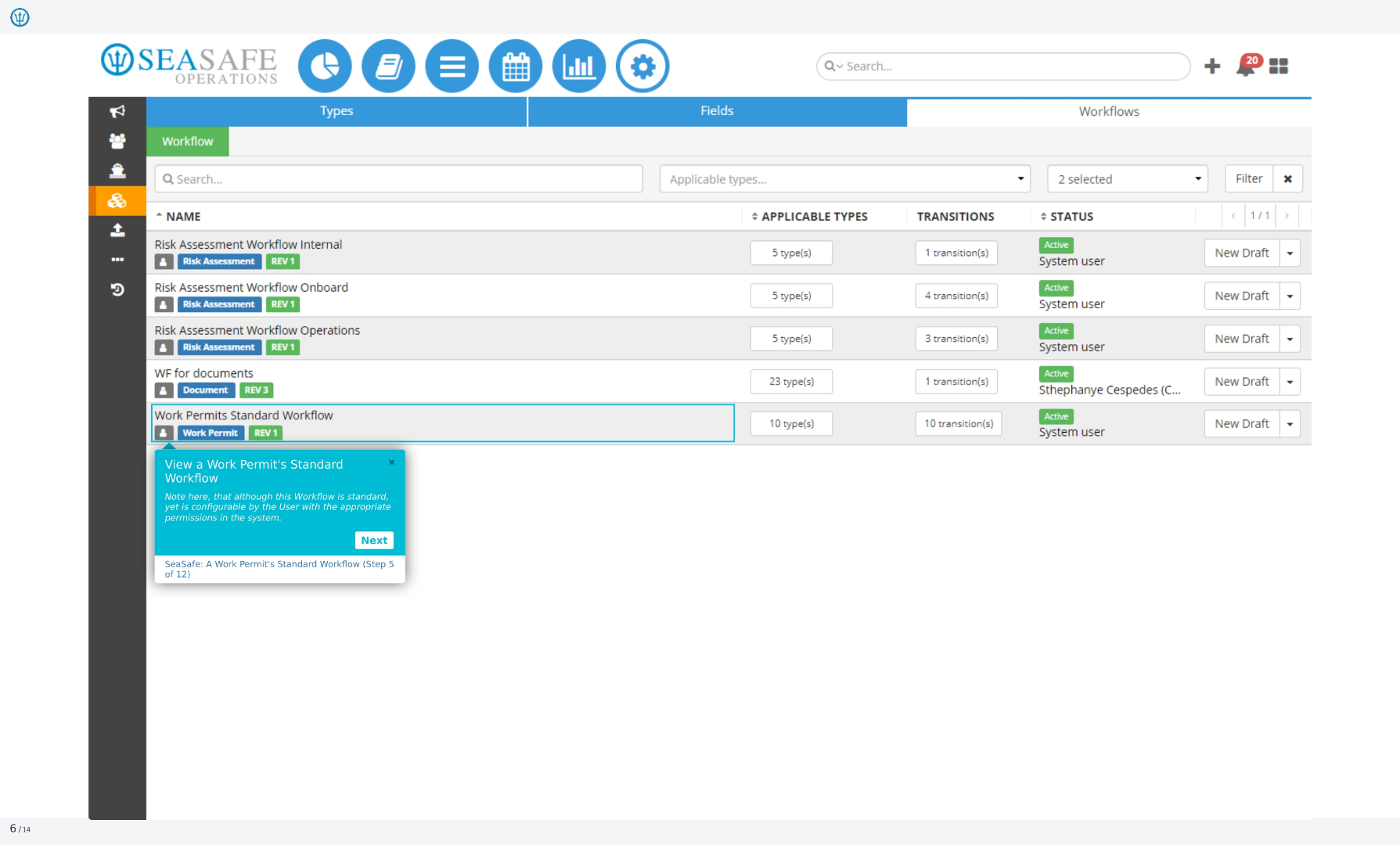
Task: Open Risk Assessment Workflow Onboard row name
Action: (251, 288)
